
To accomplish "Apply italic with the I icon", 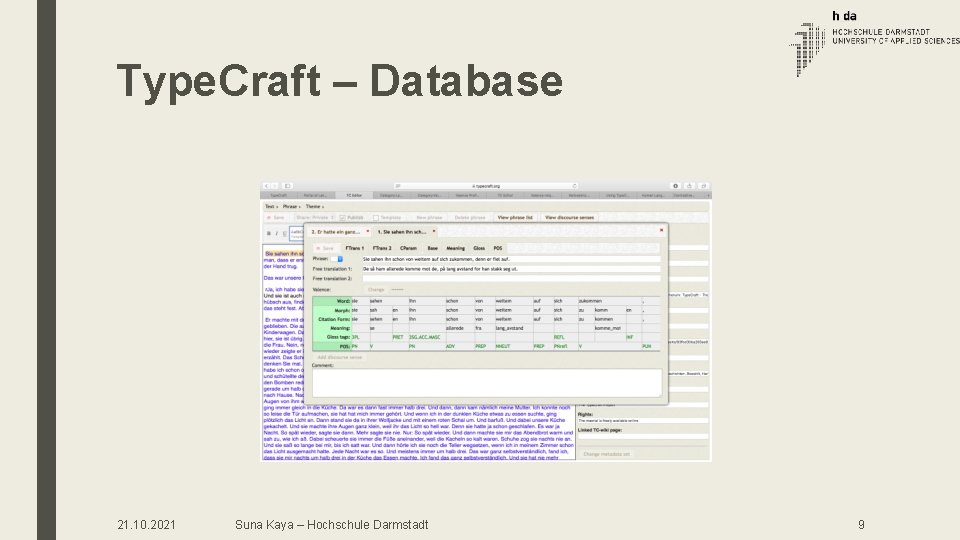I will coord(277,233).
